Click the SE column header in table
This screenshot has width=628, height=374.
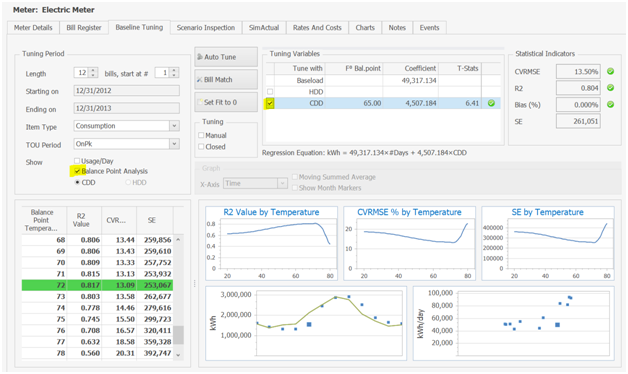(155, 220)
